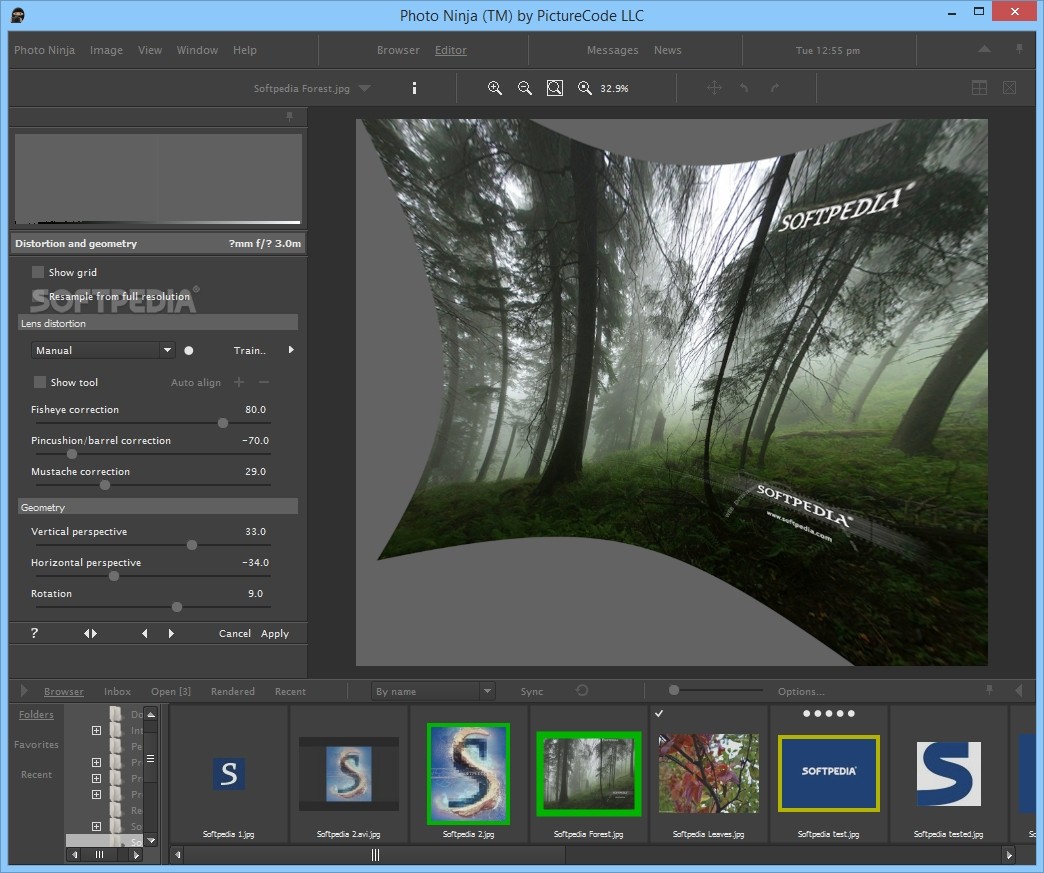Expand the 'So' folder plus box
The image size is (1044, 873).
tap(97, 826)
